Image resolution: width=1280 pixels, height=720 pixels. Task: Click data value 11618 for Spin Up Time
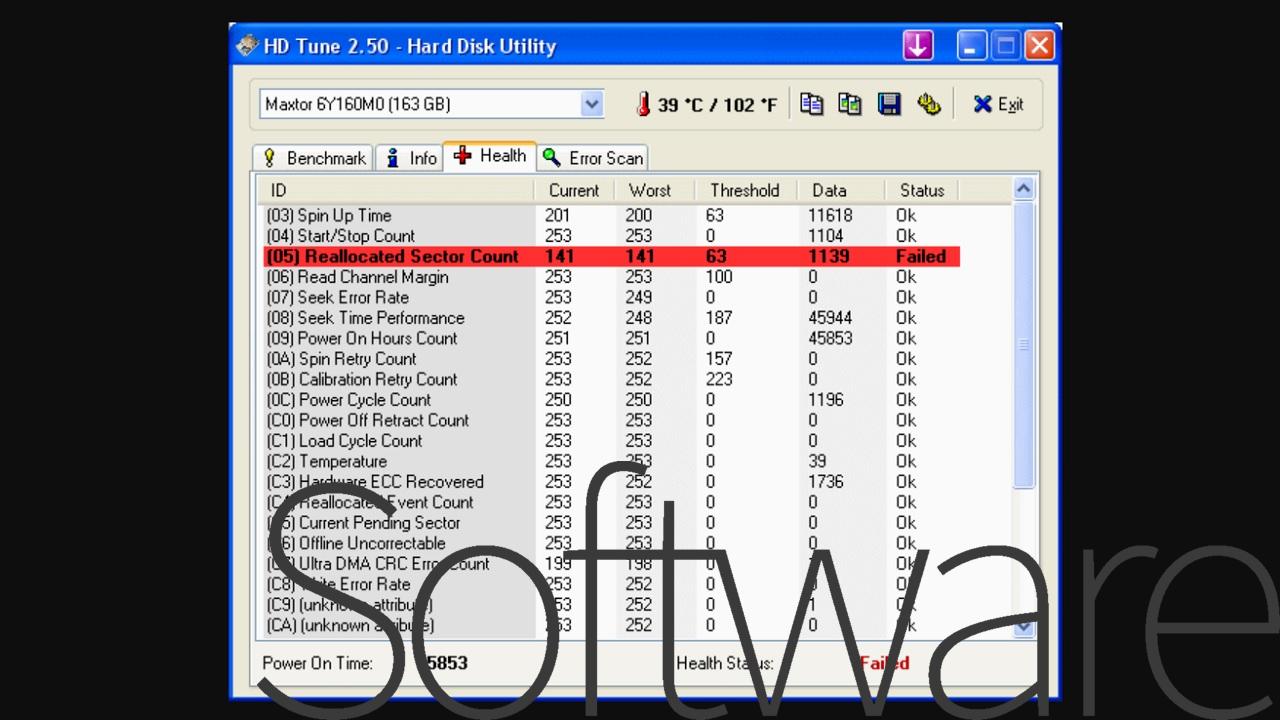coord(830,215)
